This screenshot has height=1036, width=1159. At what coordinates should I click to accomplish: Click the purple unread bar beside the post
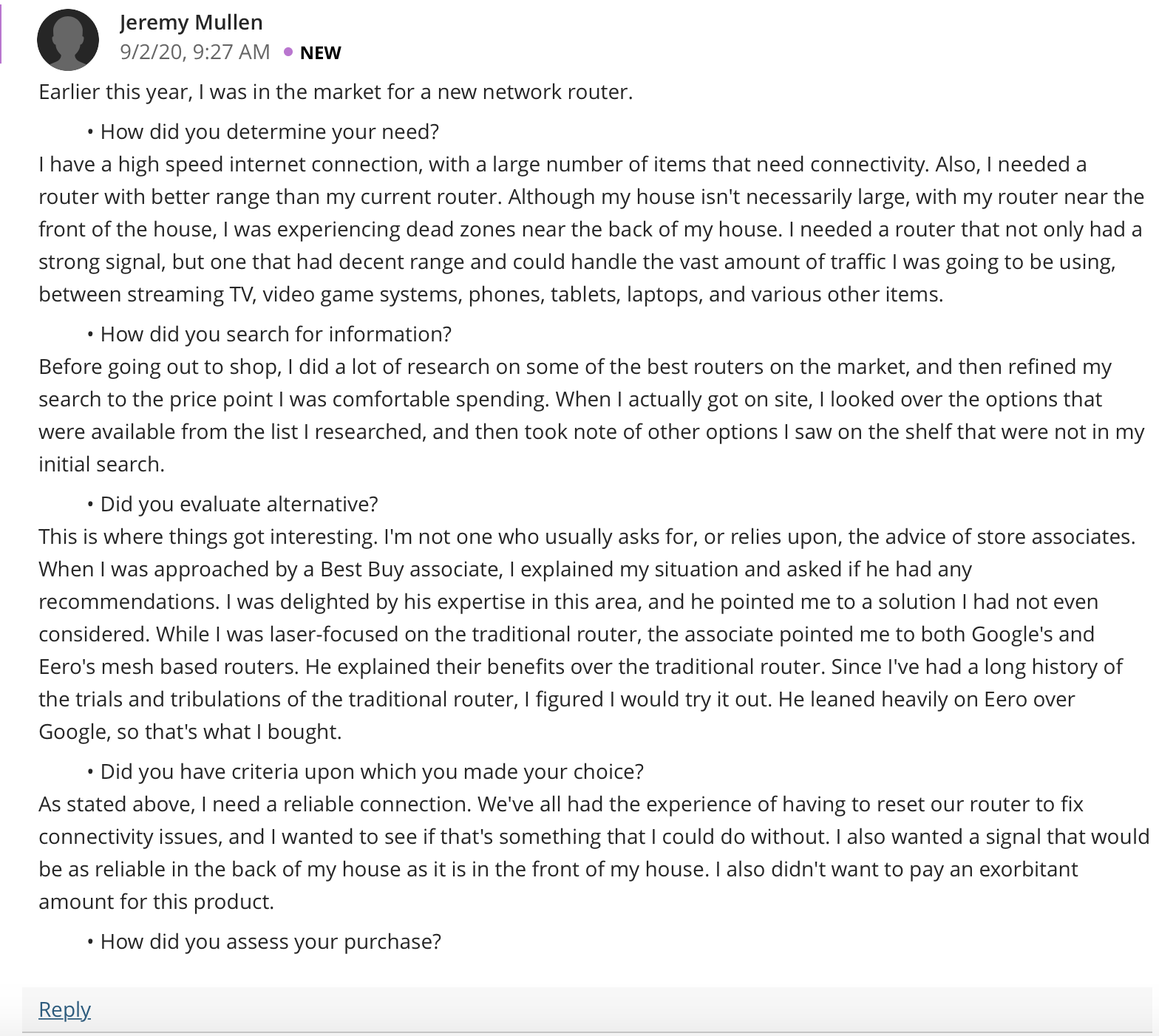click(1, 32)
